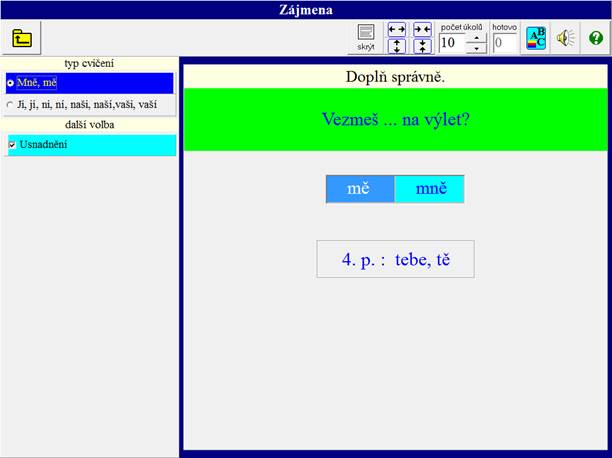Open help with green question mark
The width and height of the screenshot is (612, 458).
596,38
